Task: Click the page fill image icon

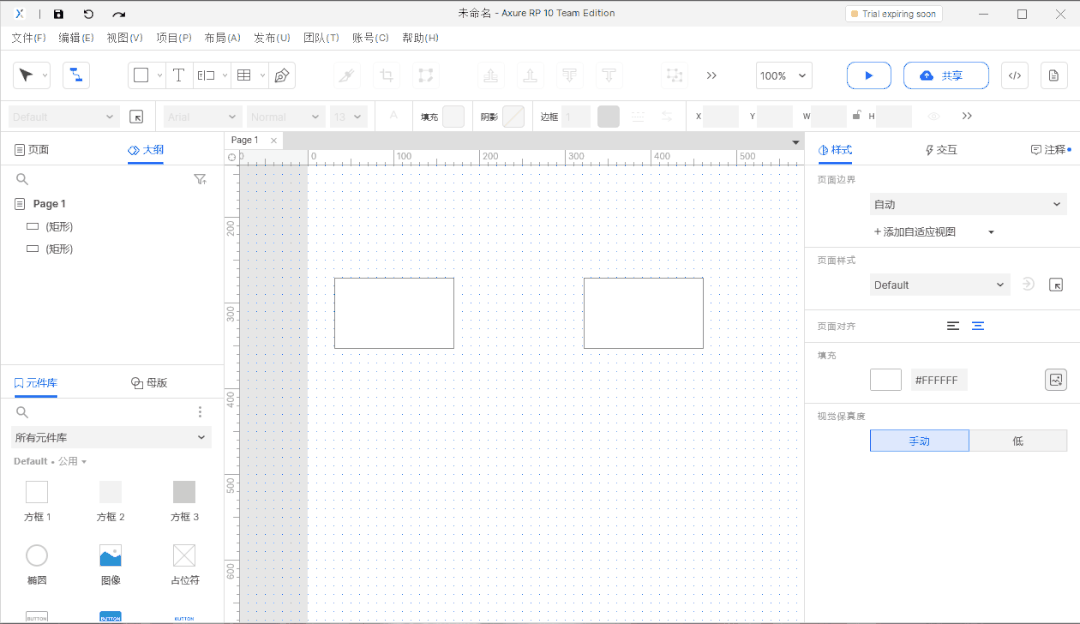Action: point(1056,379)
